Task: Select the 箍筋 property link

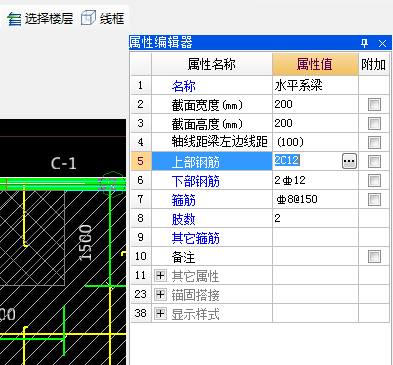Action: 183,200
